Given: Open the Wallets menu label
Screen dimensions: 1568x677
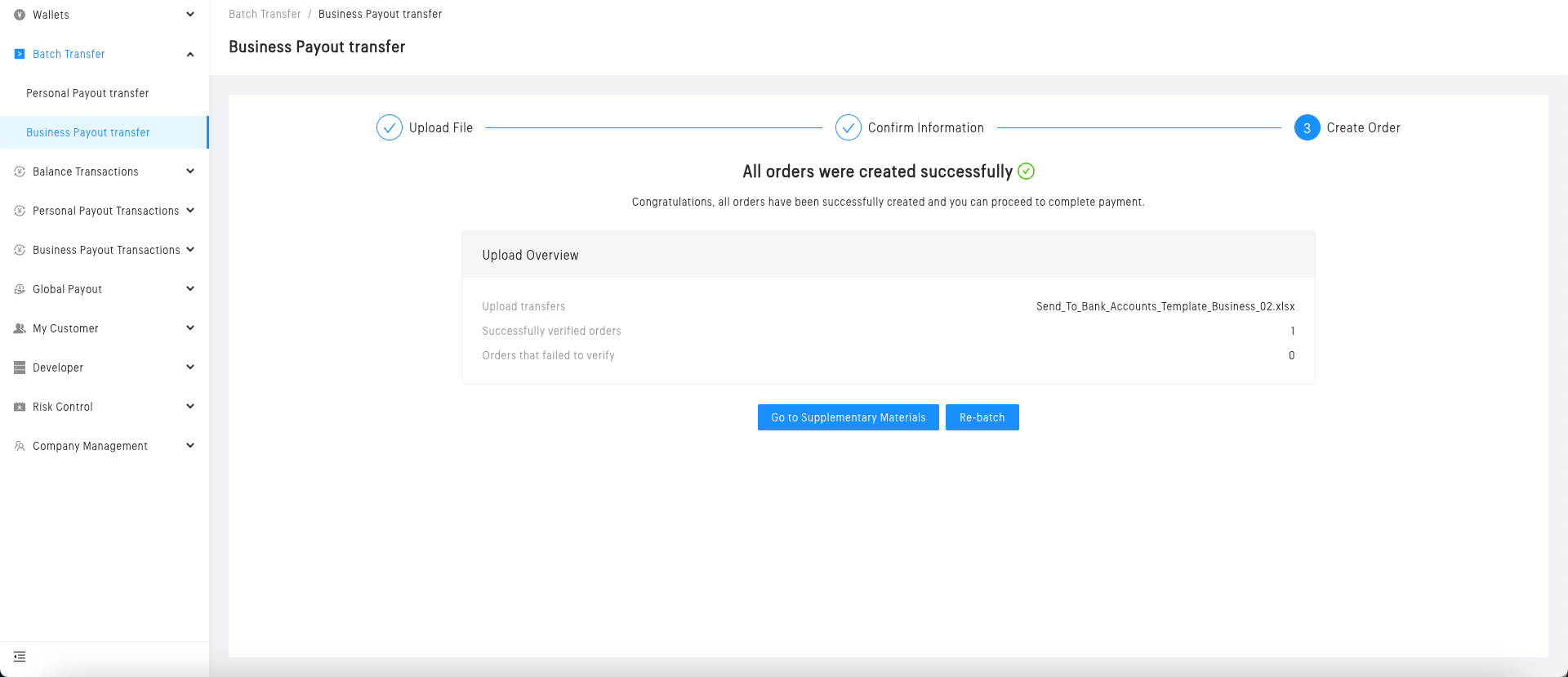Looking at the screenshot, I should [x=51, y=15].
